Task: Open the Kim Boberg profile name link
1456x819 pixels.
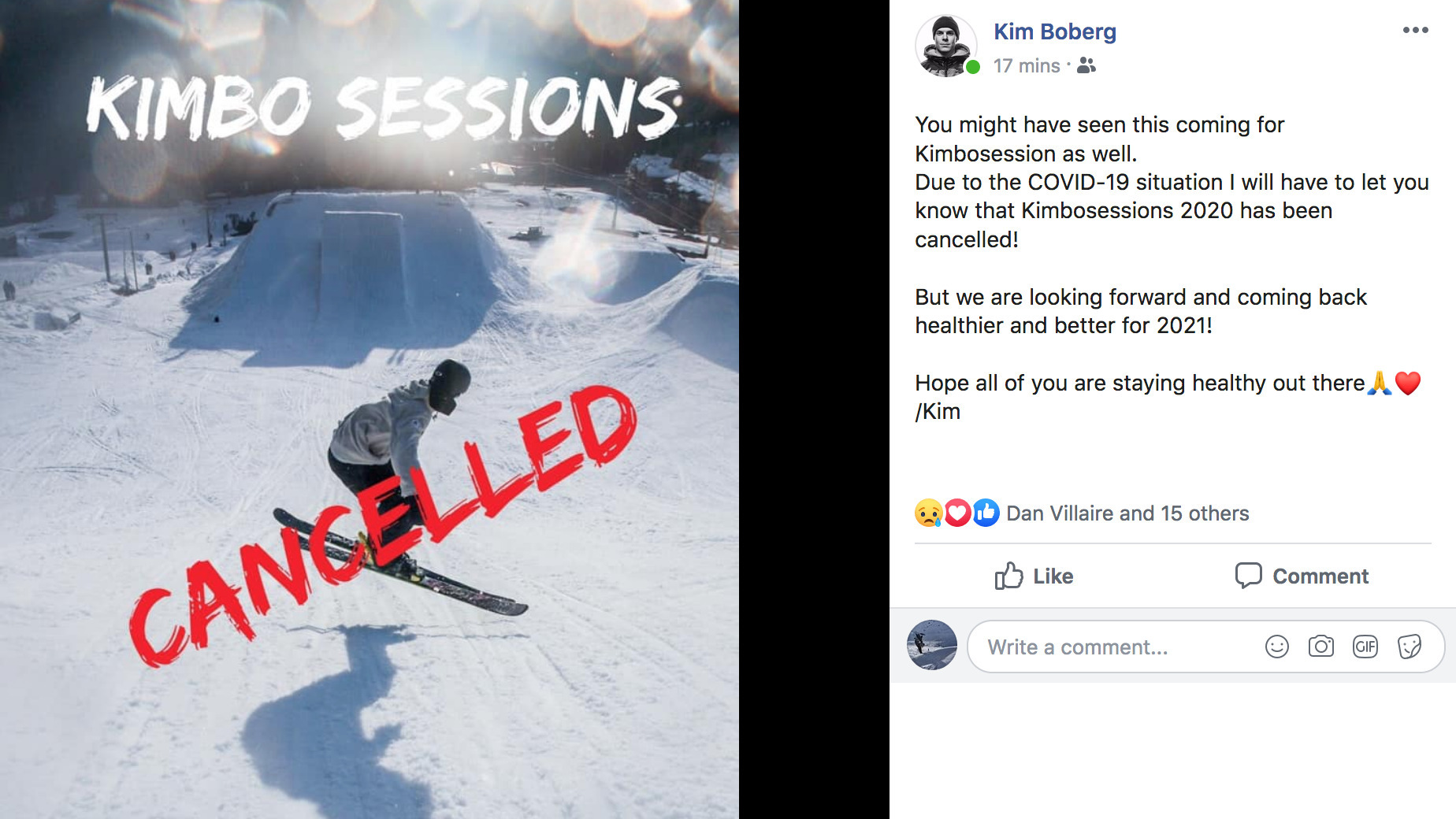Action: (x=1054, y=31)
